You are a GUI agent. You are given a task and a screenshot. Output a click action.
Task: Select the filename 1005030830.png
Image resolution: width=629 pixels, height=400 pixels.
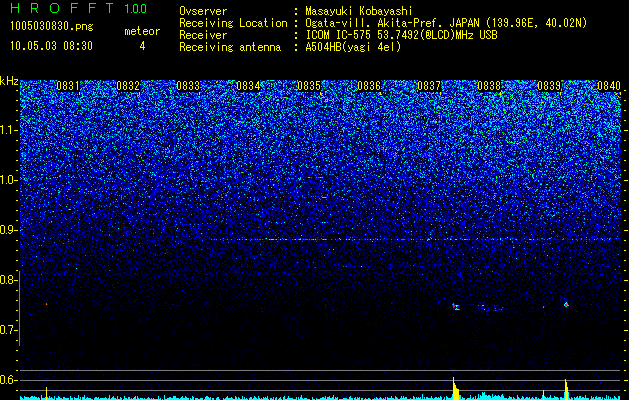click(52, 26)
